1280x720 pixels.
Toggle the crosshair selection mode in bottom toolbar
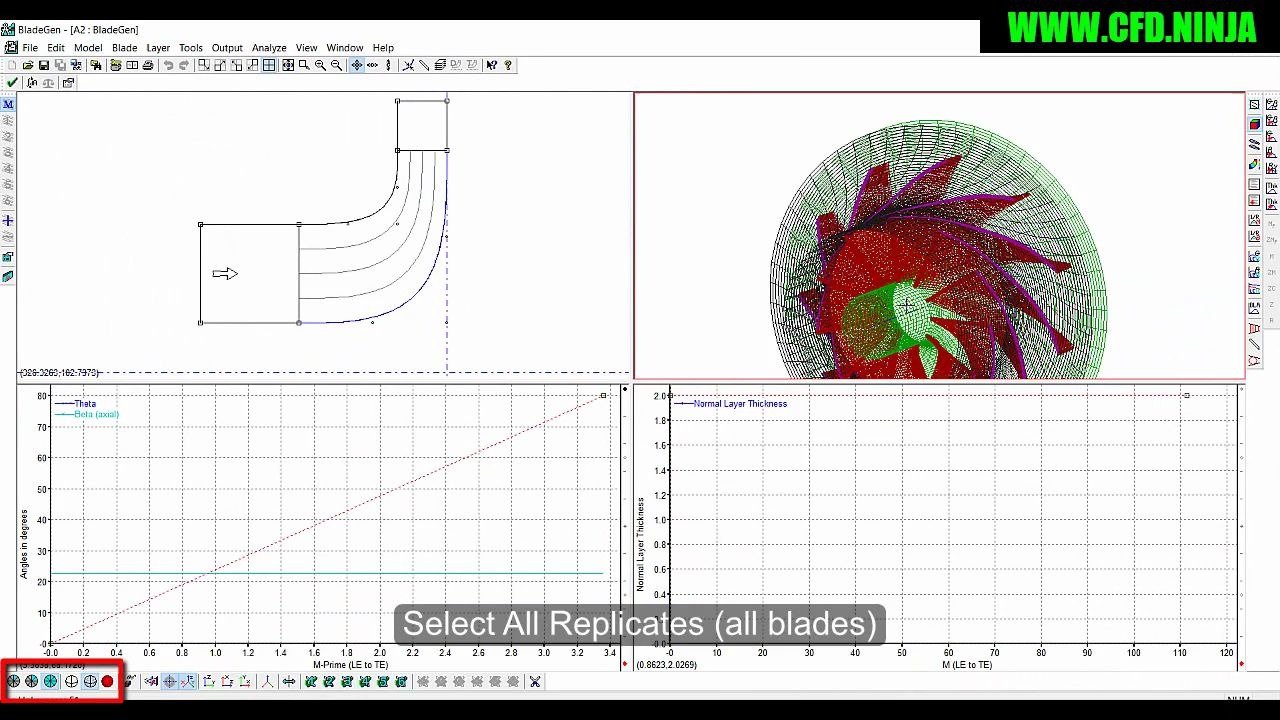point(169,681)
